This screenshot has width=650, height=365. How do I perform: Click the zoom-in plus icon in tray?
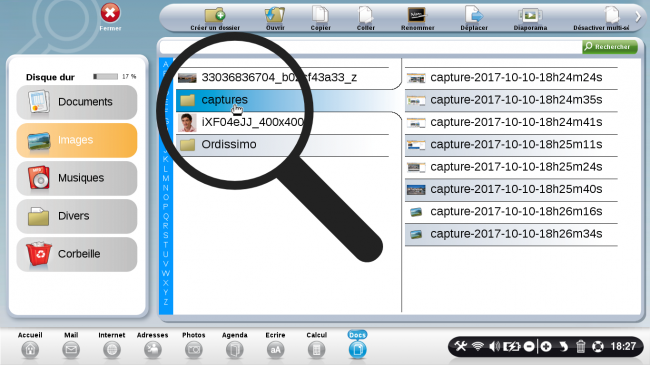click(546, 346)
